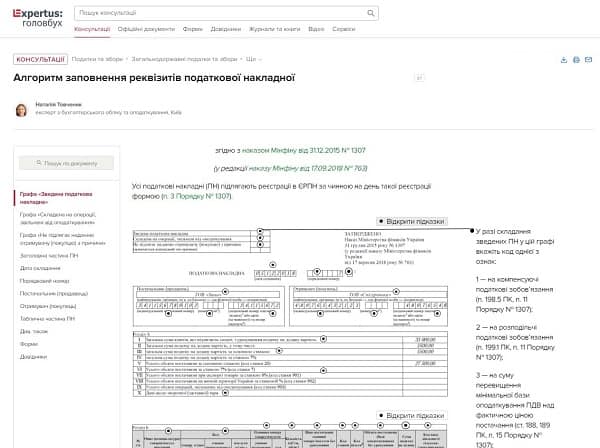
Task: Click the print document icon
Action: click(x=576, y=60)
